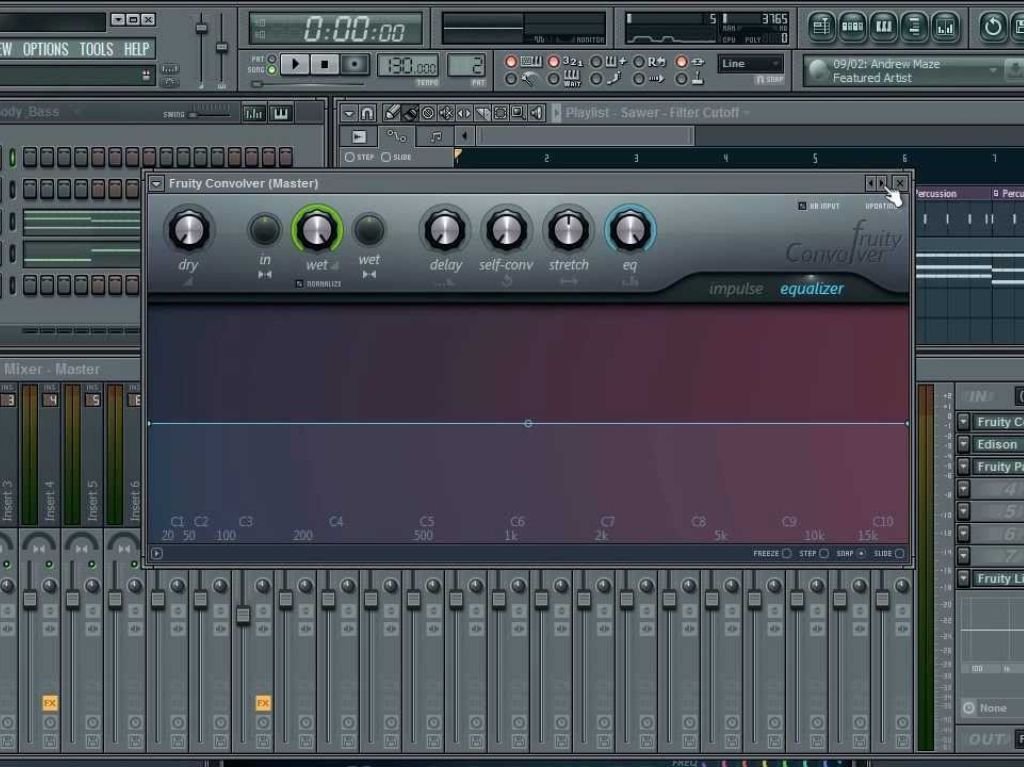Open the Edison effect in mixer slot
The width and height of the screenshot is (1024, 767).
click(997, 444)
